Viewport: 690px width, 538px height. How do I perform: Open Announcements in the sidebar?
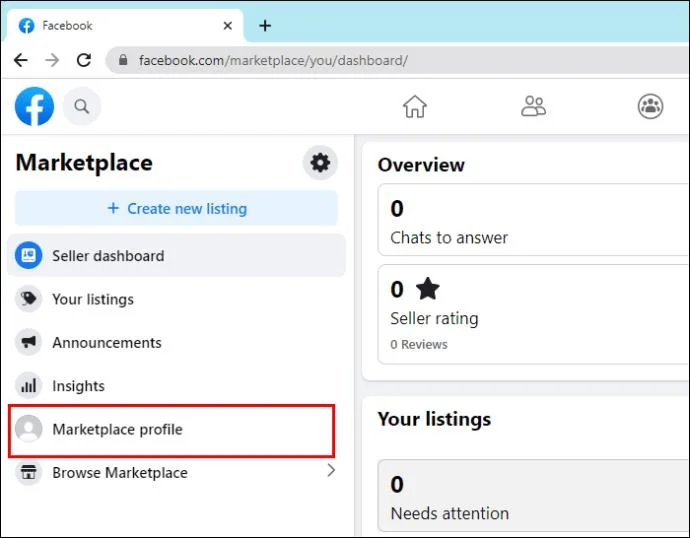[176, 342]
